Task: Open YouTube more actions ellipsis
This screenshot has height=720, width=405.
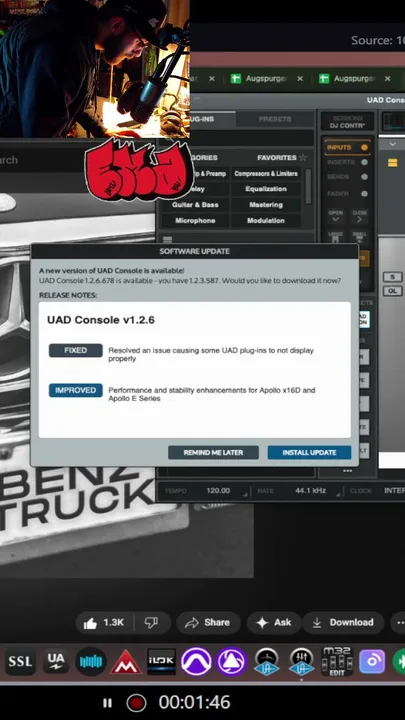Action: click(399, 623)
